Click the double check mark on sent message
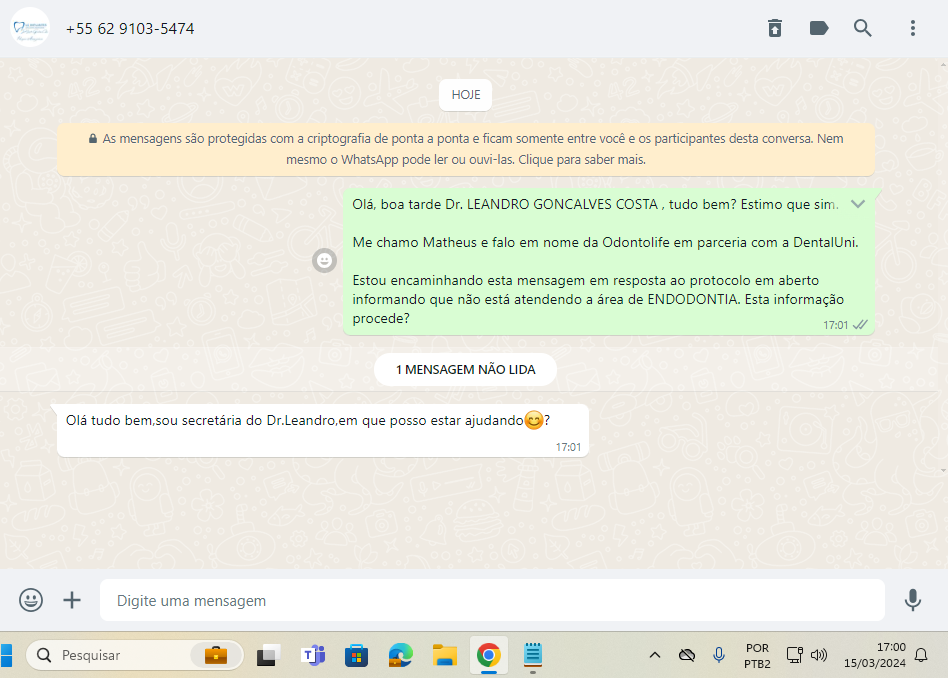This screenshot has width=948, height=678. [860, 325]
